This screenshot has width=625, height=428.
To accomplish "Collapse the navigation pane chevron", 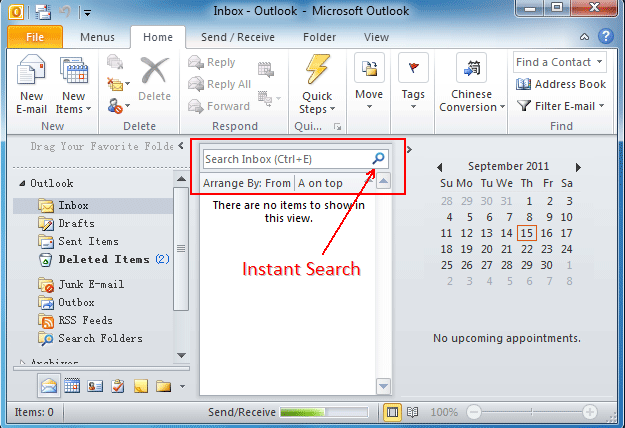I will pos(181,146).
